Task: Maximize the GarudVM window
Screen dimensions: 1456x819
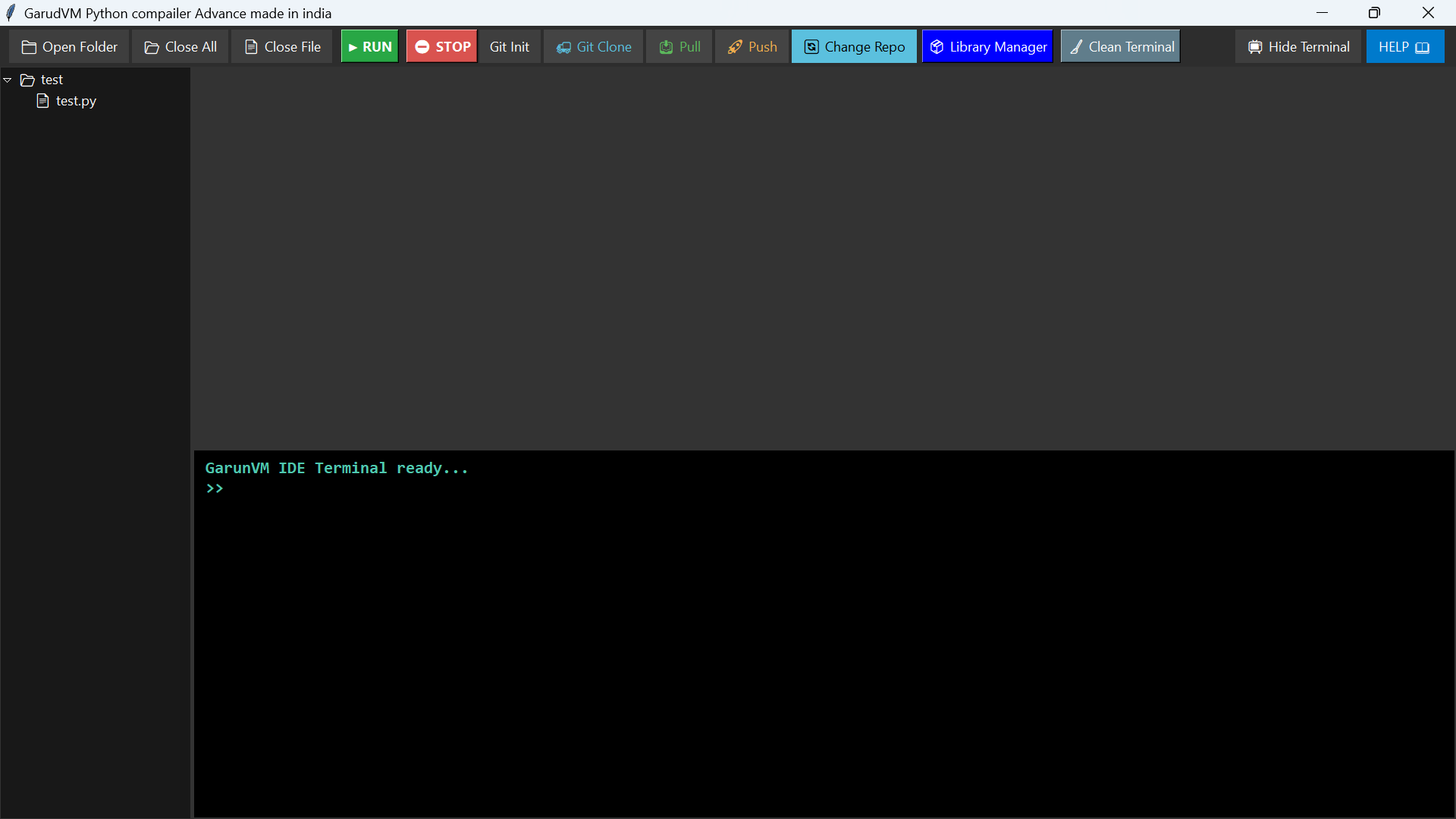Action: pyautogui.click(x=1375, y=12)
